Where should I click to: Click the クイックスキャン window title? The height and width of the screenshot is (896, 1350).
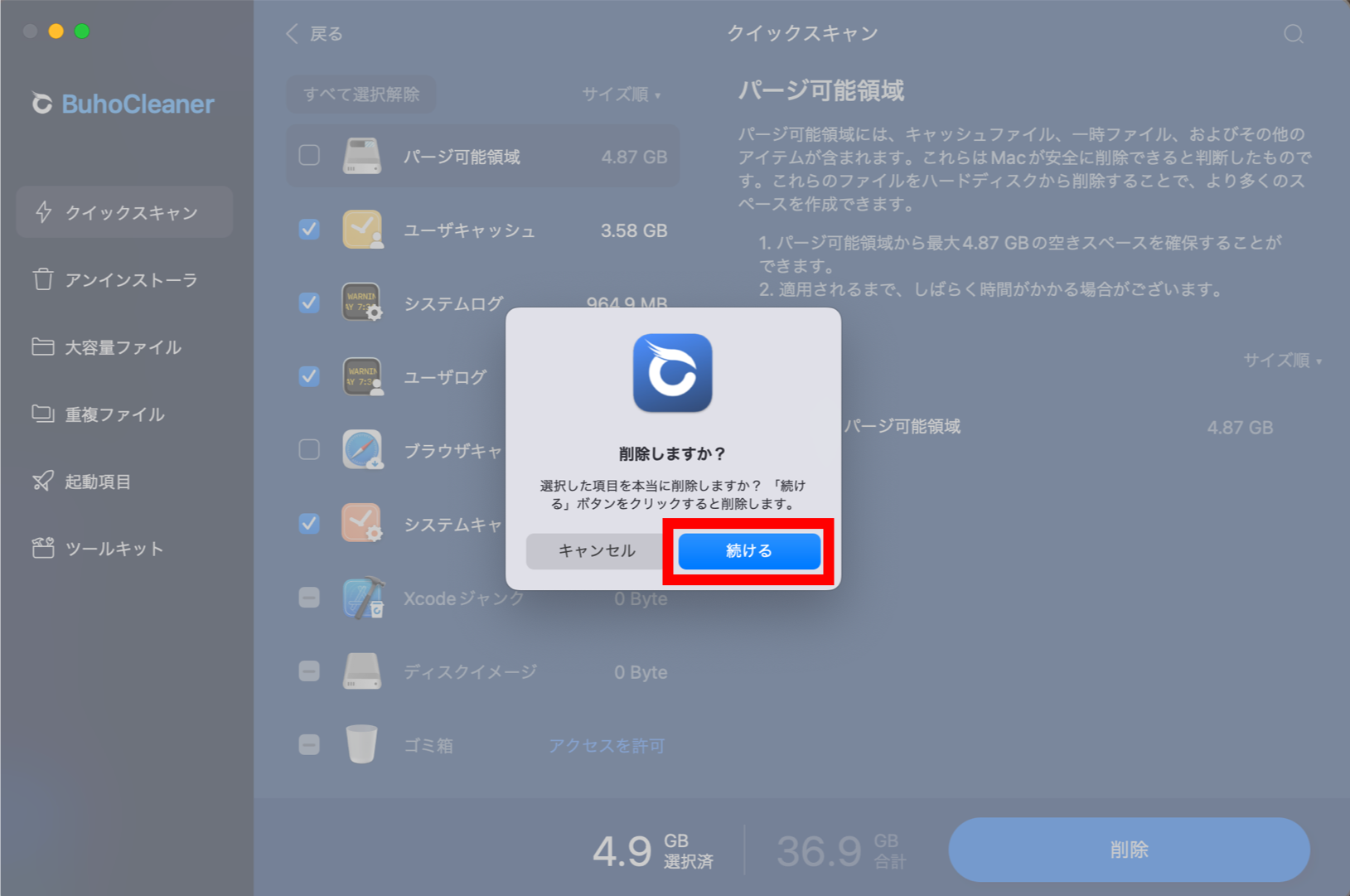point(802,33)
